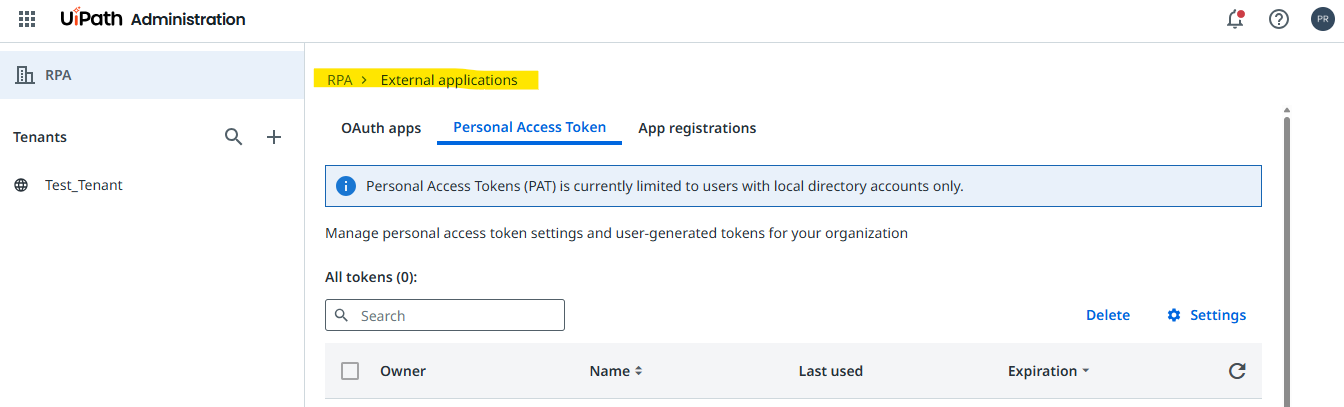This screenshot has height=407, width=1344.
Task: Open the app launcher grid icon
Action: coord(27,19)
